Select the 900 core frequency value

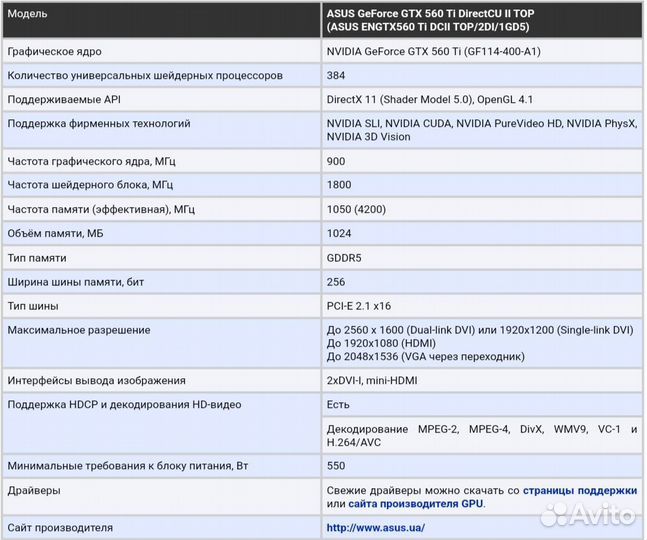(x=336, y=161)
